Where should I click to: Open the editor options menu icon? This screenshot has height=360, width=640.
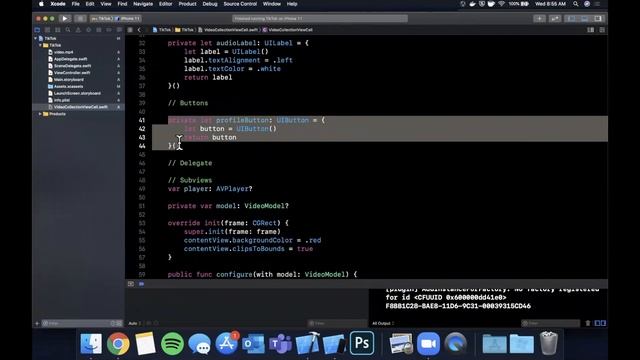tap(591, 30)
